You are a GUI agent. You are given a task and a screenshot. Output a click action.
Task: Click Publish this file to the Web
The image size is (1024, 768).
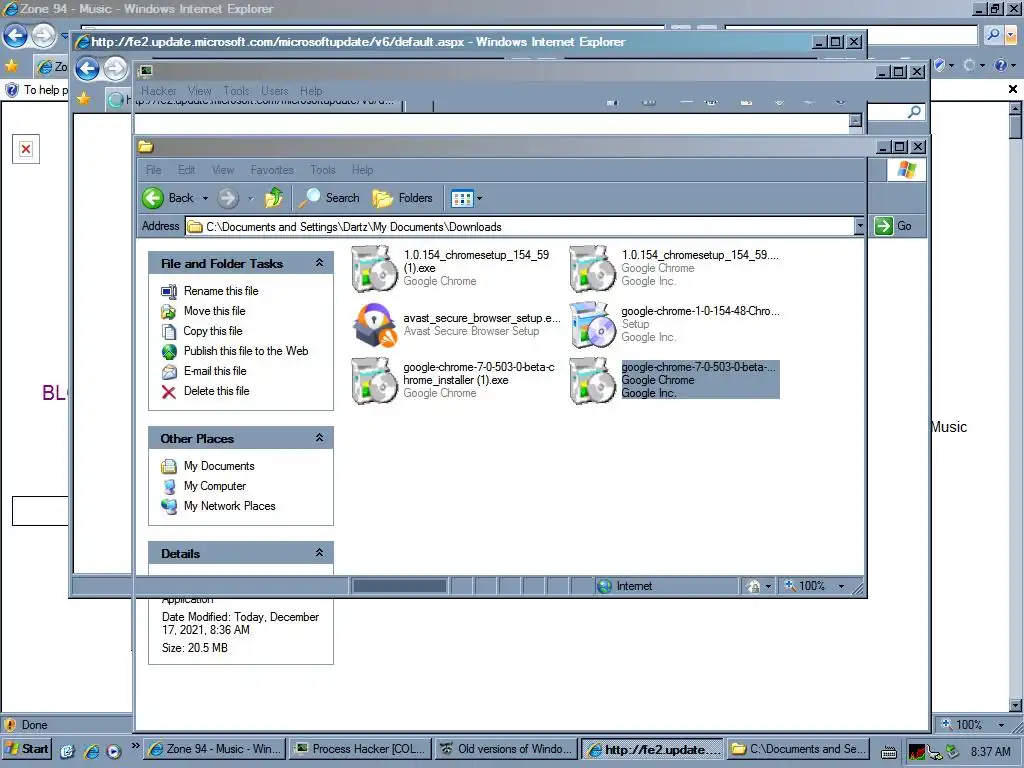[246, 351]
